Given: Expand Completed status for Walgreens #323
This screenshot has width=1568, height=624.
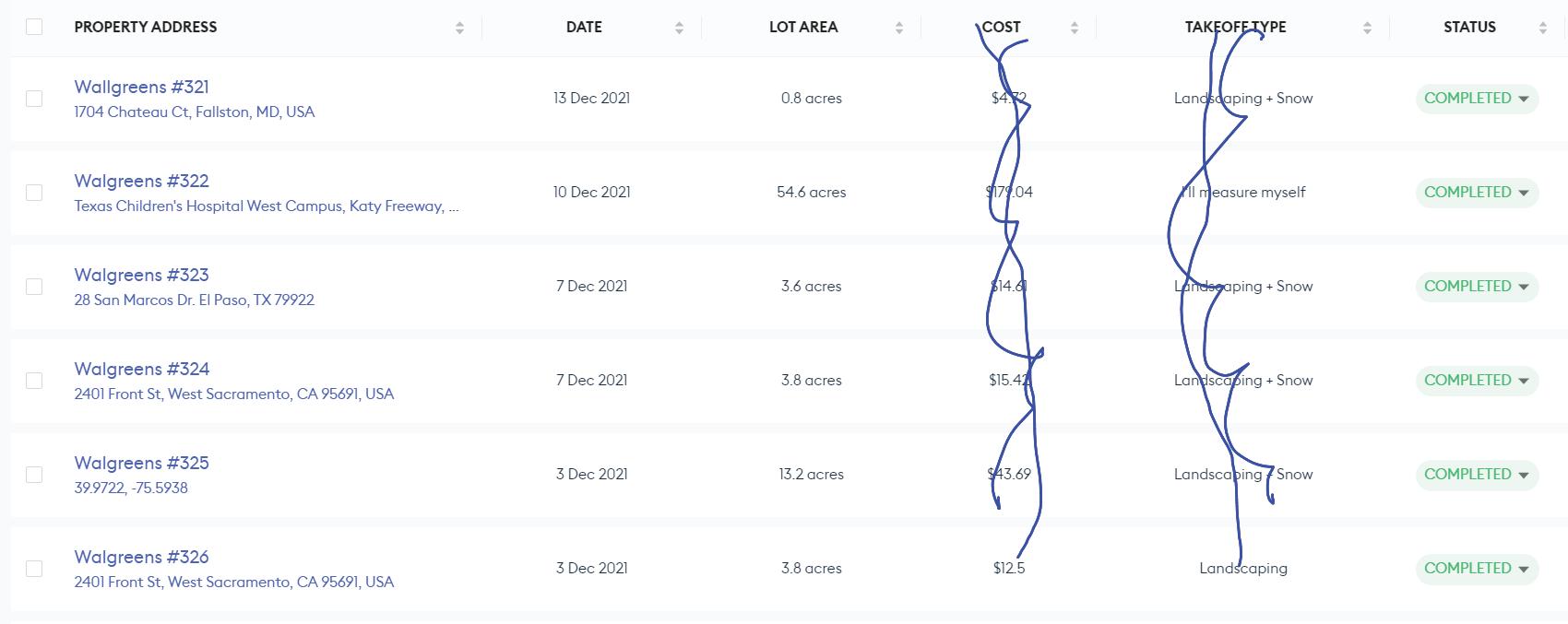Looking at the screenshot, I should point(1523,287).
